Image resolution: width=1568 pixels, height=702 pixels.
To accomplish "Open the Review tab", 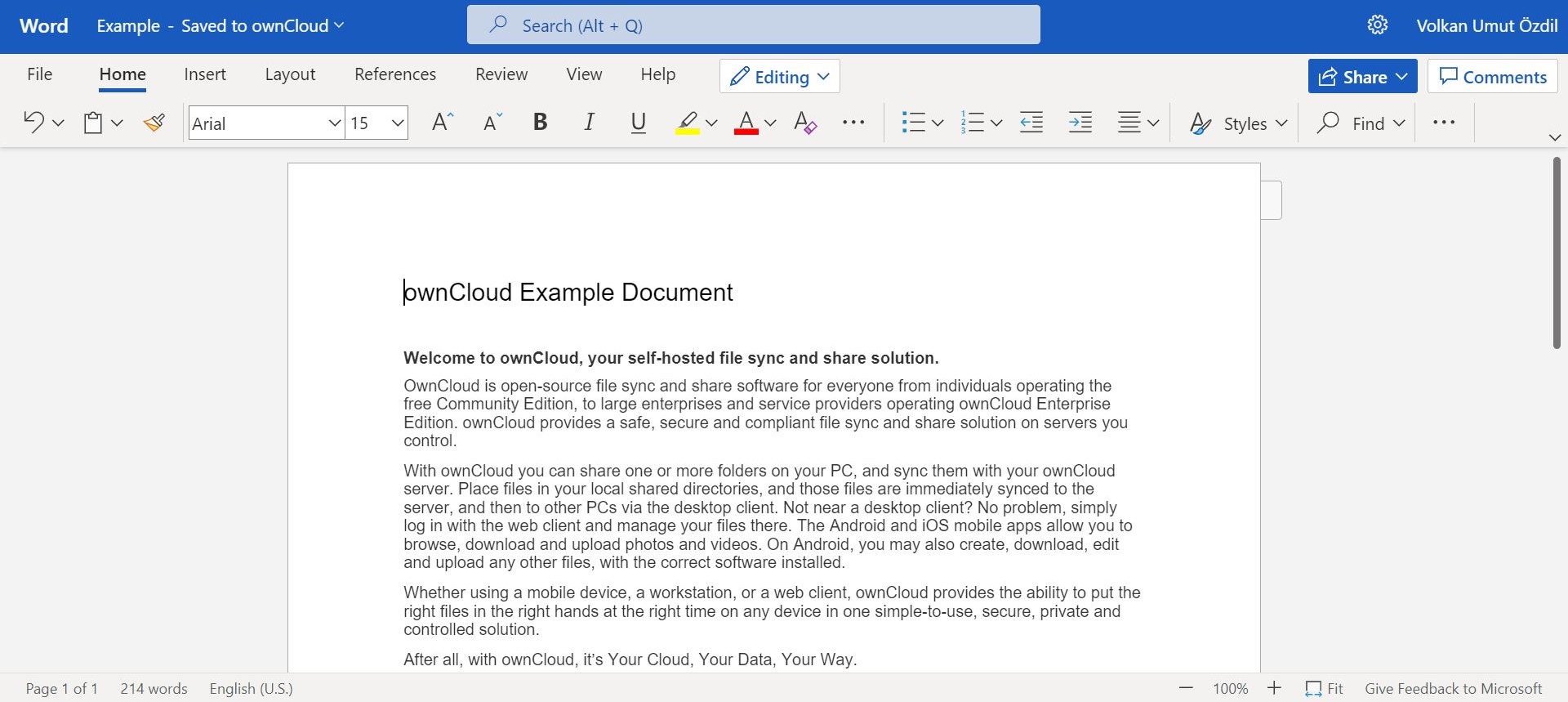I will tap(501, 74).
